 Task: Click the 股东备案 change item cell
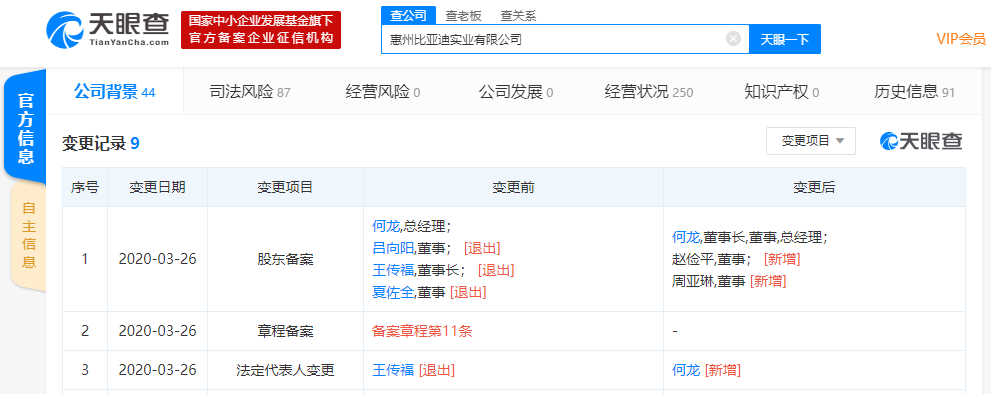[285, 259]
